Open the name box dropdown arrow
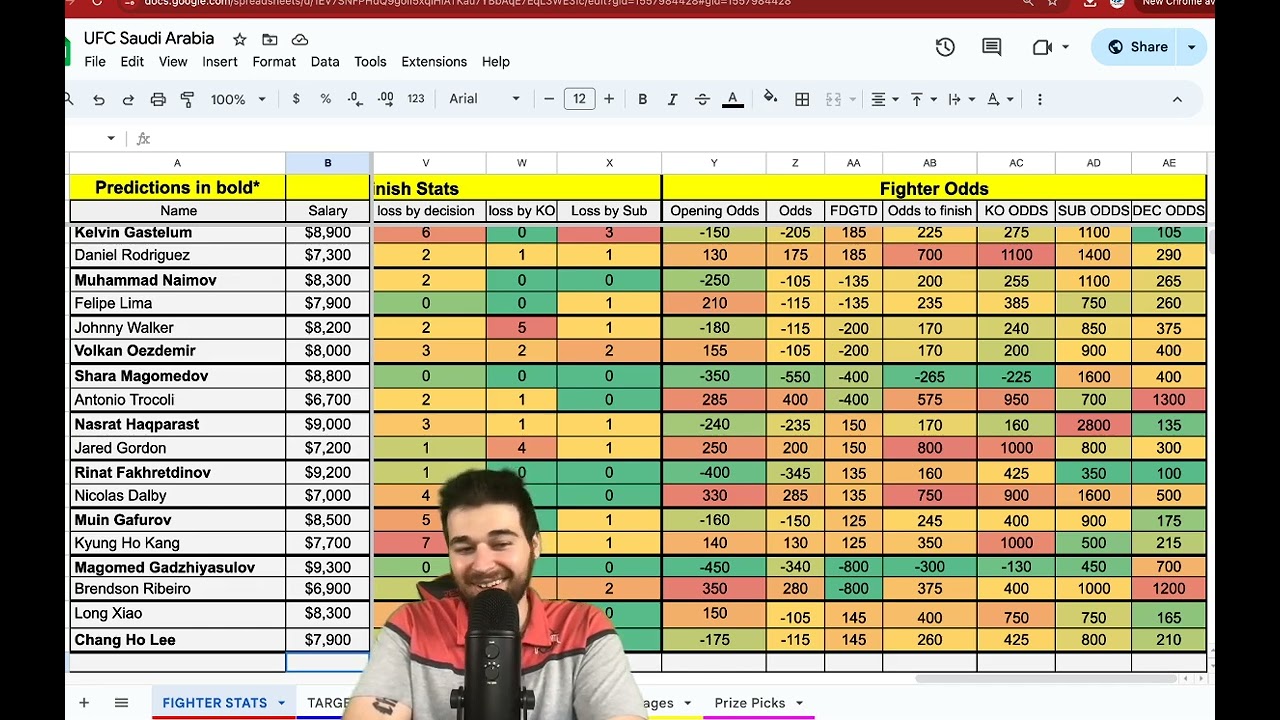This screenshot has width=1280, height=720. pyautogui.click(x=111, y=138)
